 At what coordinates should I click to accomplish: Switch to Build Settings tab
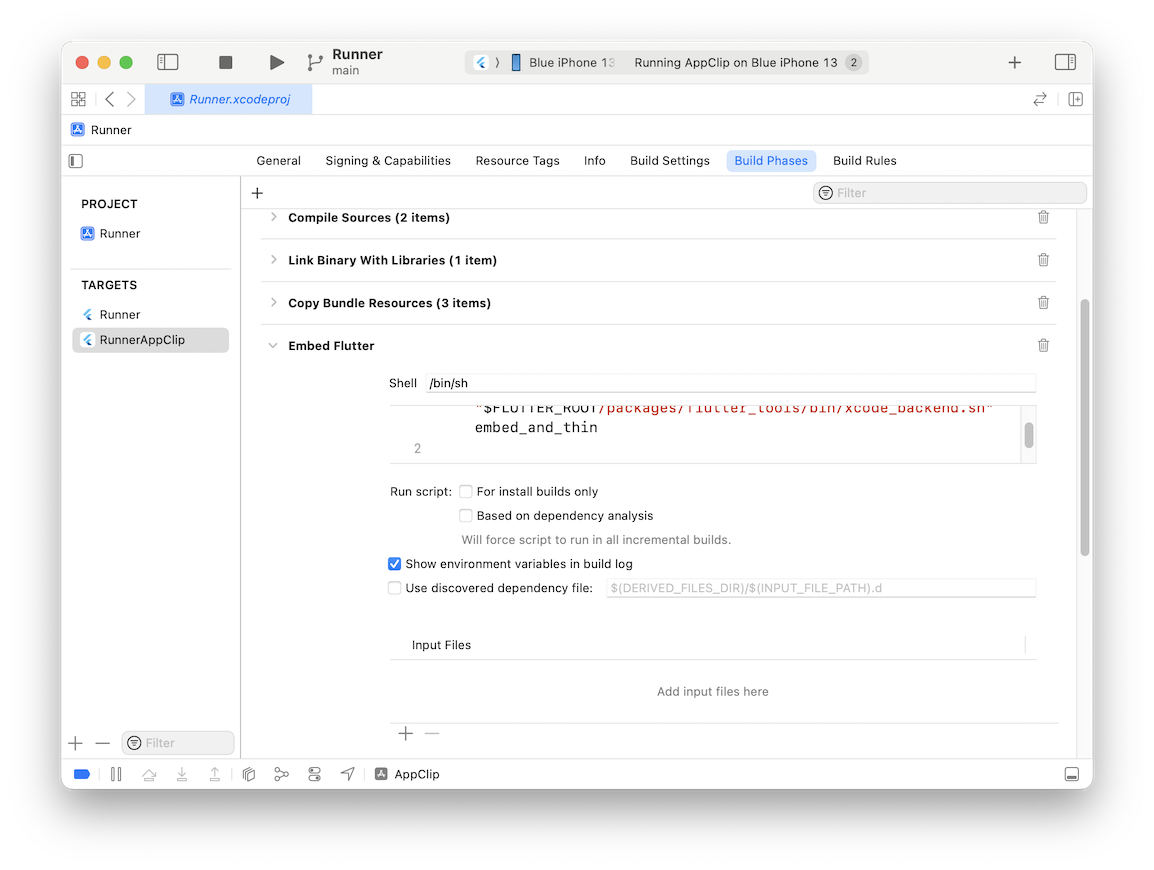pos(669,161)
